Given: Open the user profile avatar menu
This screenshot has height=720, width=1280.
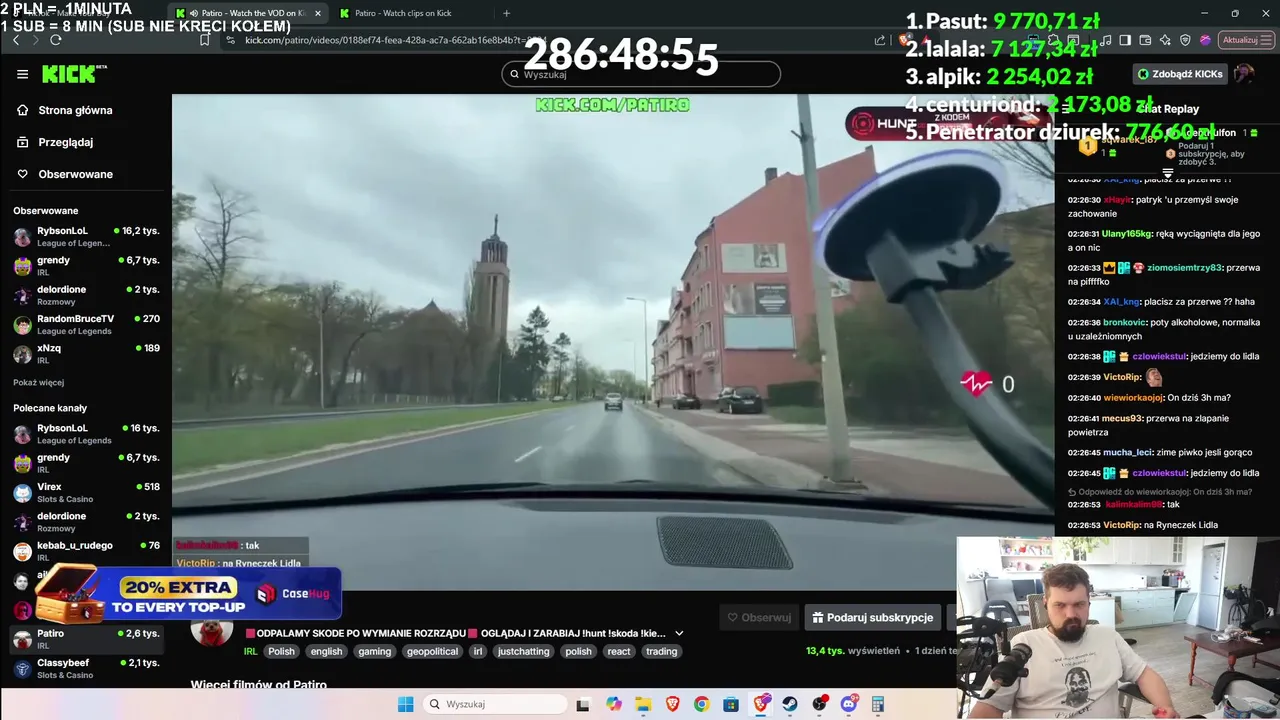Looking at the screenshot, I should pyautogui.click(x=1244, y=74).
